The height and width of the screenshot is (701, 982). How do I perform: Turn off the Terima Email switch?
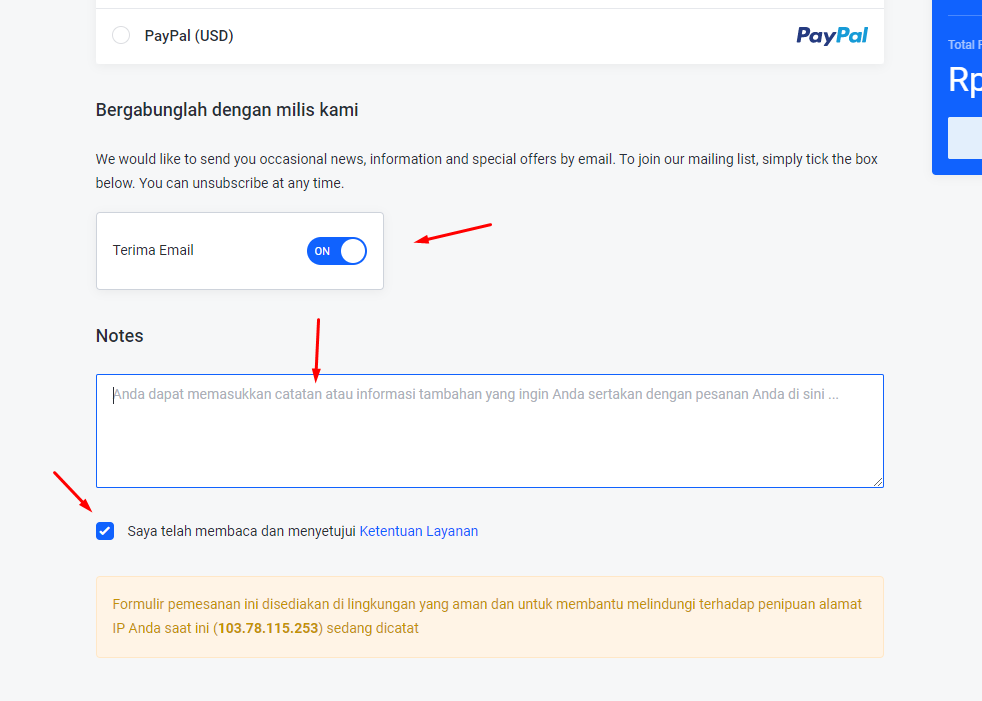click(337, 251)
